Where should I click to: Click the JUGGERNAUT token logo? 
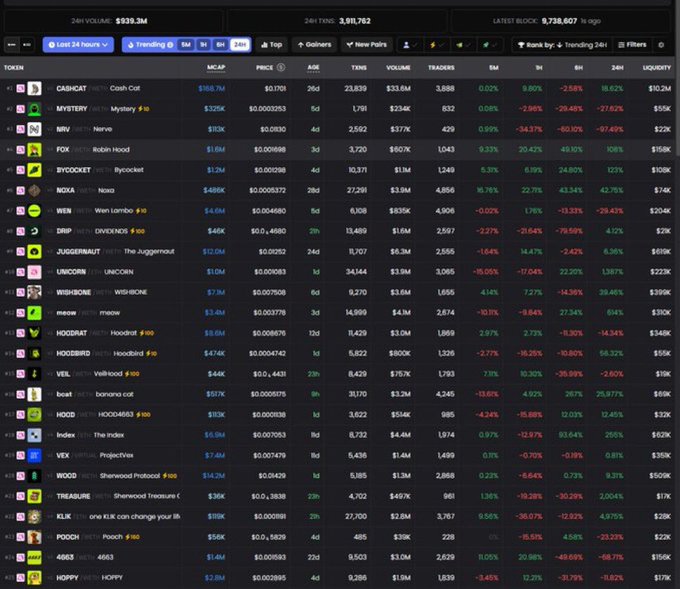click(34, 252)
